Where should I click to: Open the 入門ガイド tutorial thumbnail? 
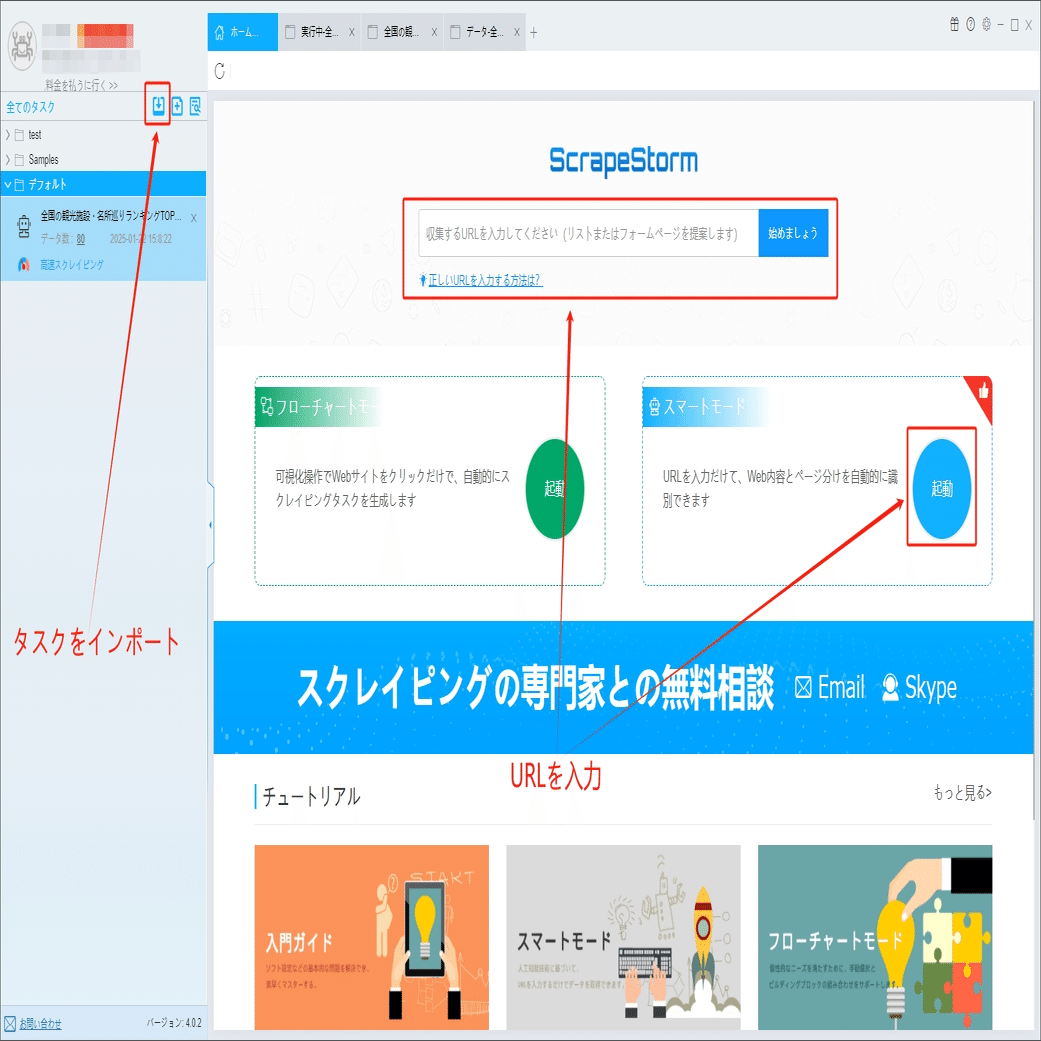coord(372,937)
